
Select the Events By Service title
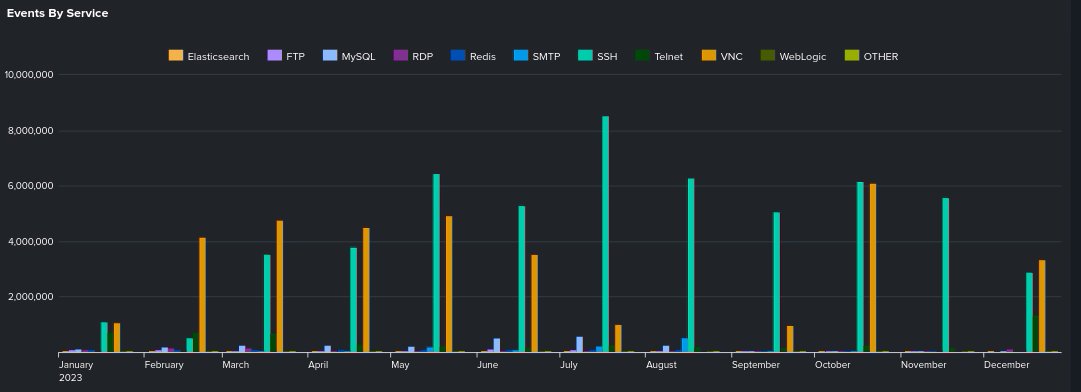tap(57, 13)
